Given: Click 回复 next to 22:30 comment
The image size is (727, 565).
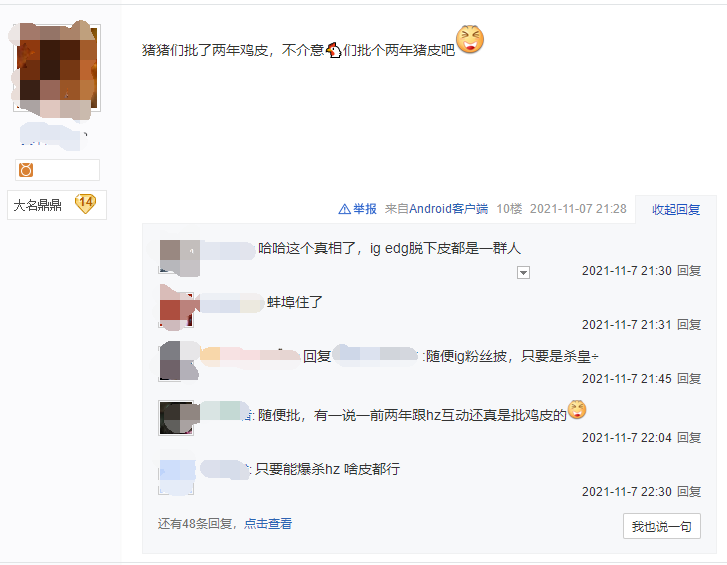Looking at the screenshot, I should click(689, 492).
